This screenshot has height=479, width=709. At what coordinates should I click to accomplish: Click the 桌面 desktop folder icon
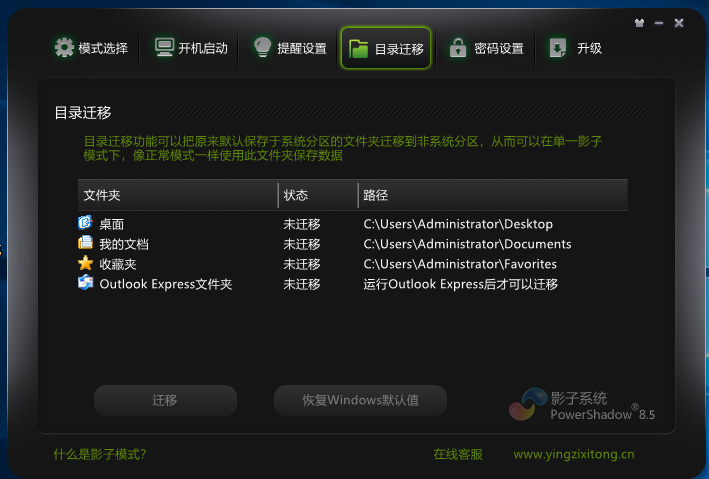pos(85,223)
